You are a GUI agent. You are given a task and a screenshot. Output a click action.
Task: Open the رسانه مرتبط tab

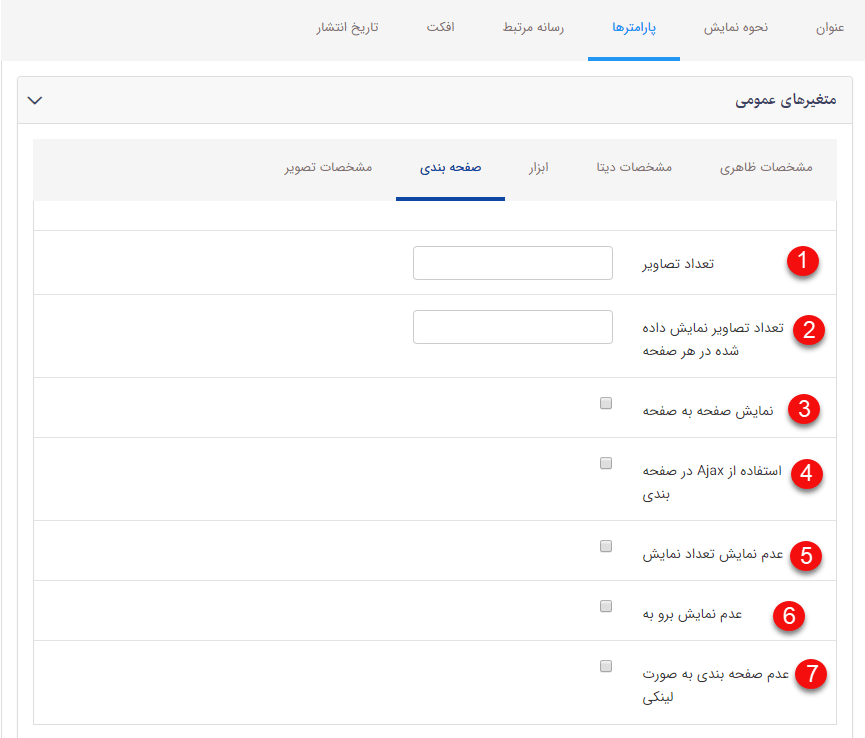(532, 30)
